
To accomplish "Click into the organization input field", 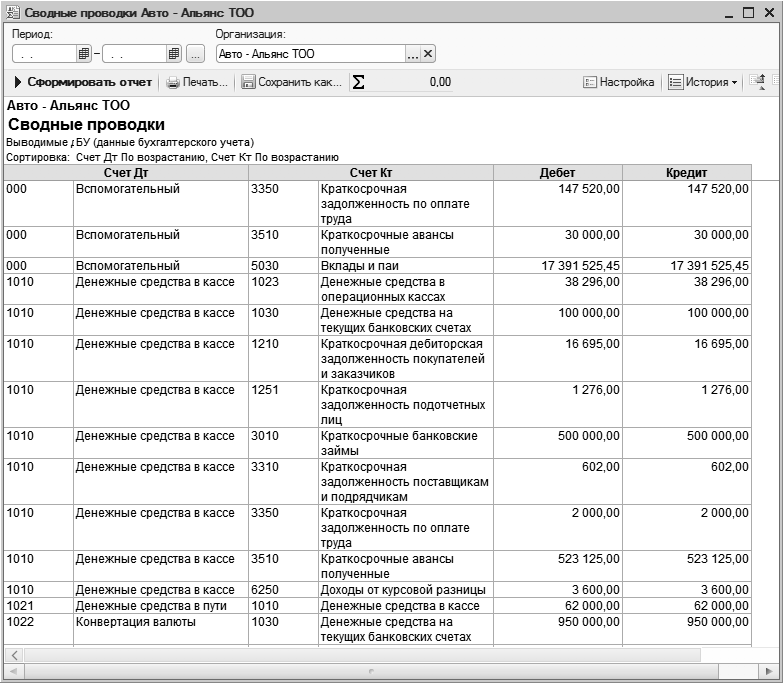I will pos(310,54).
